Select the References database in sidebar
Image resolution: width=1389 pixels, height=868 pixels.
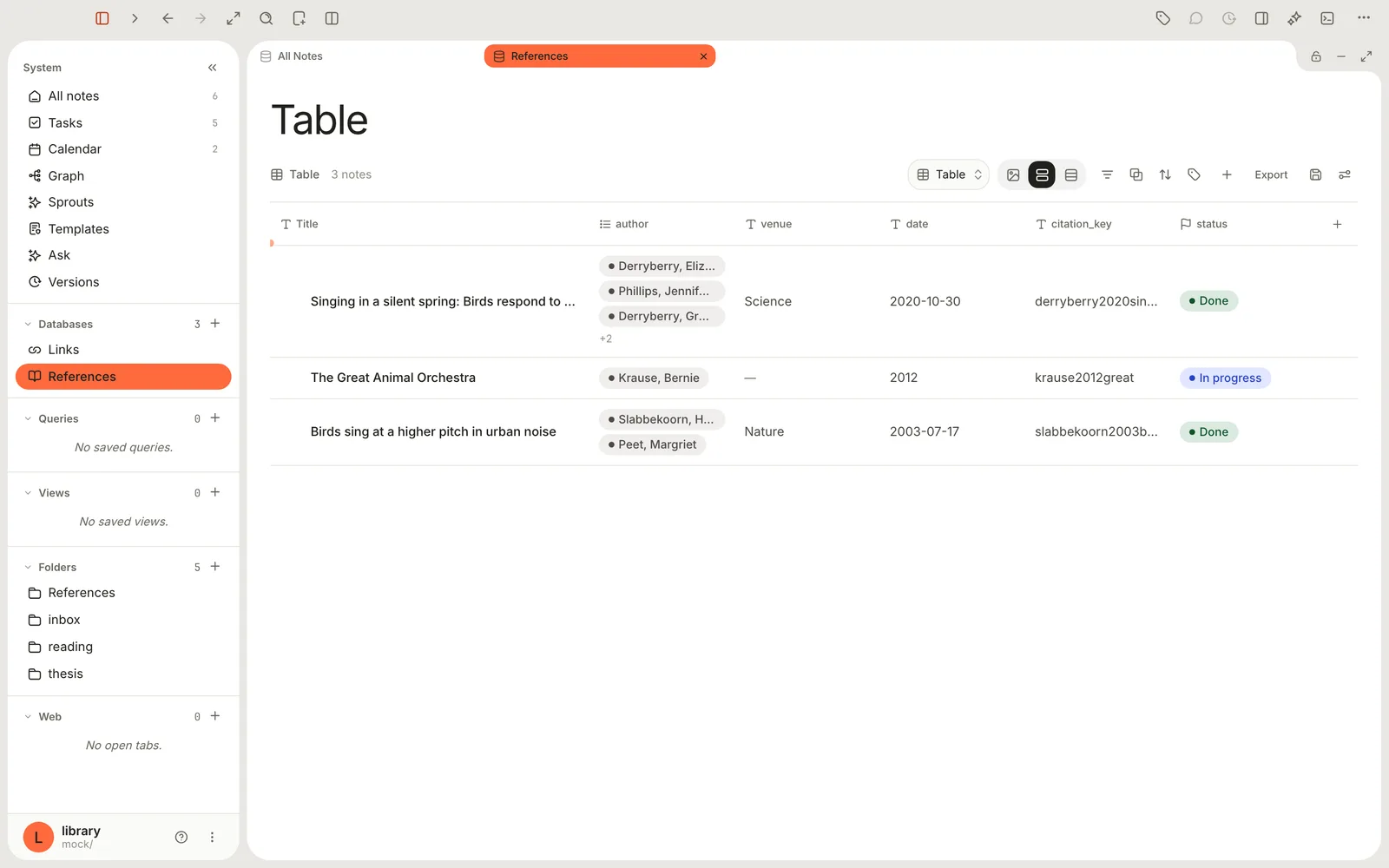pos(123,377)
